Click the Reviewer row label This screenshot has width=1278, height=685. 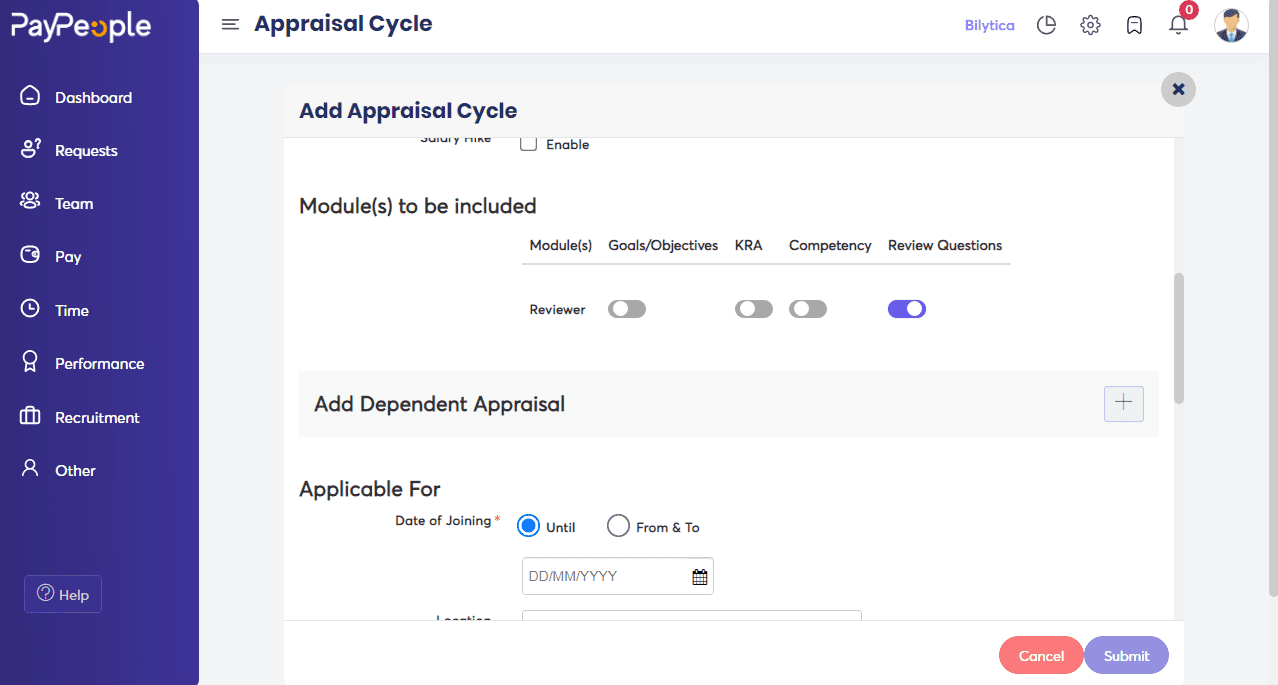coord(557,310)
